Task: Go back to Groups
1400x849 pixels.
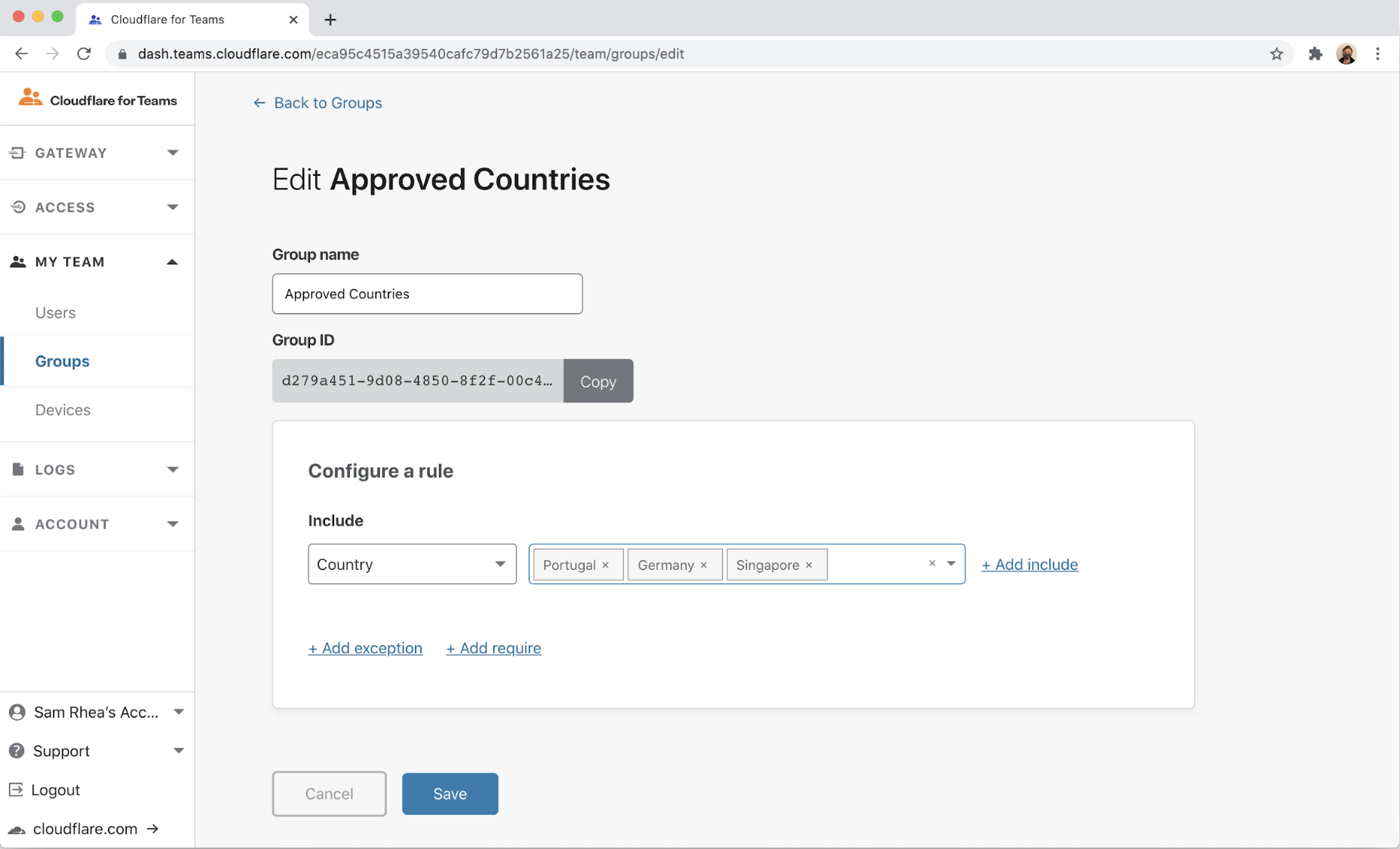Action: pyautogui.click(x=318, y=103)
